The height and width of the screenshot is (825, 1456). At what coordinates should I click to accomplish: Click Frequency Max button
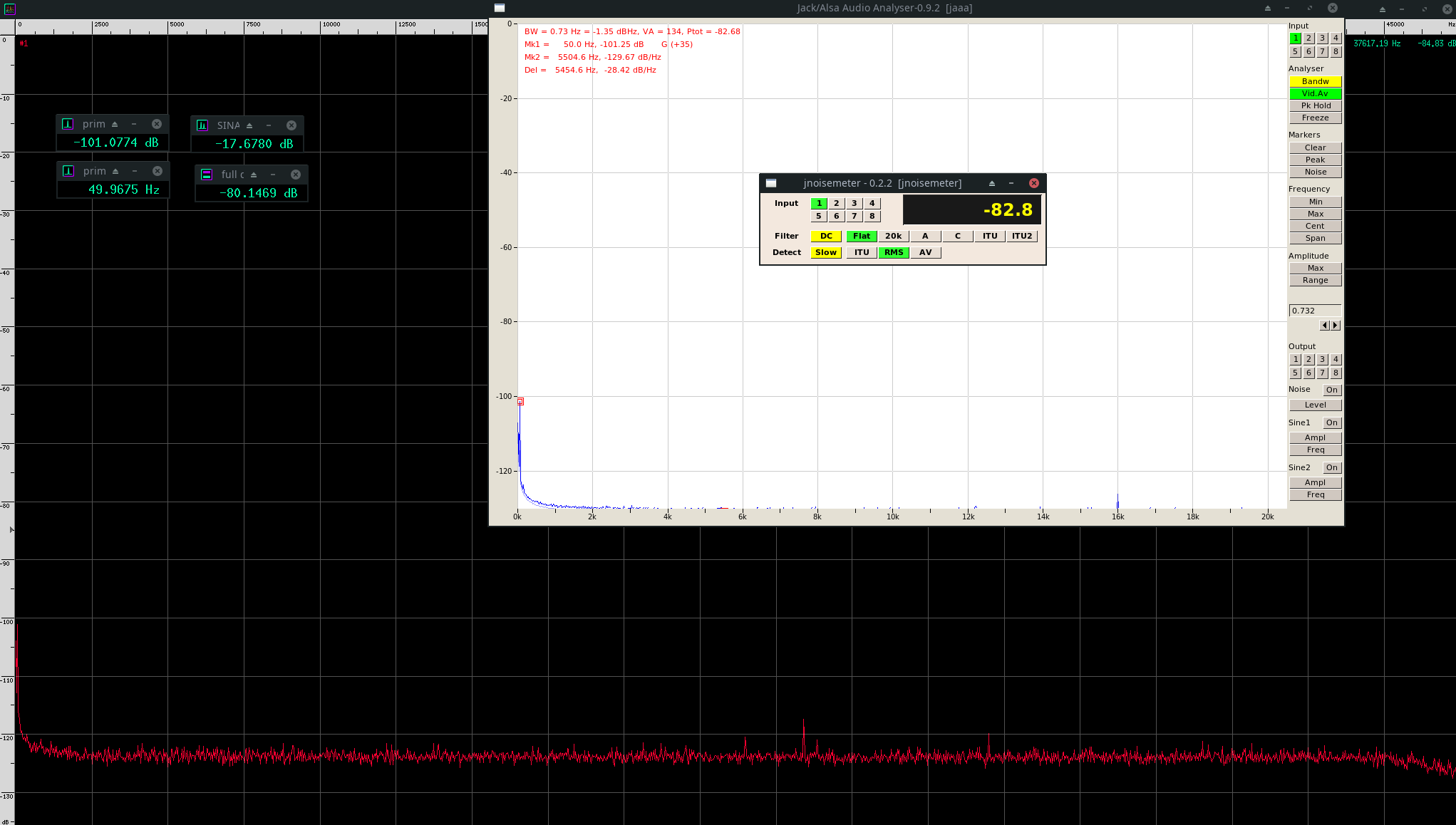[x=1316, y=214]
